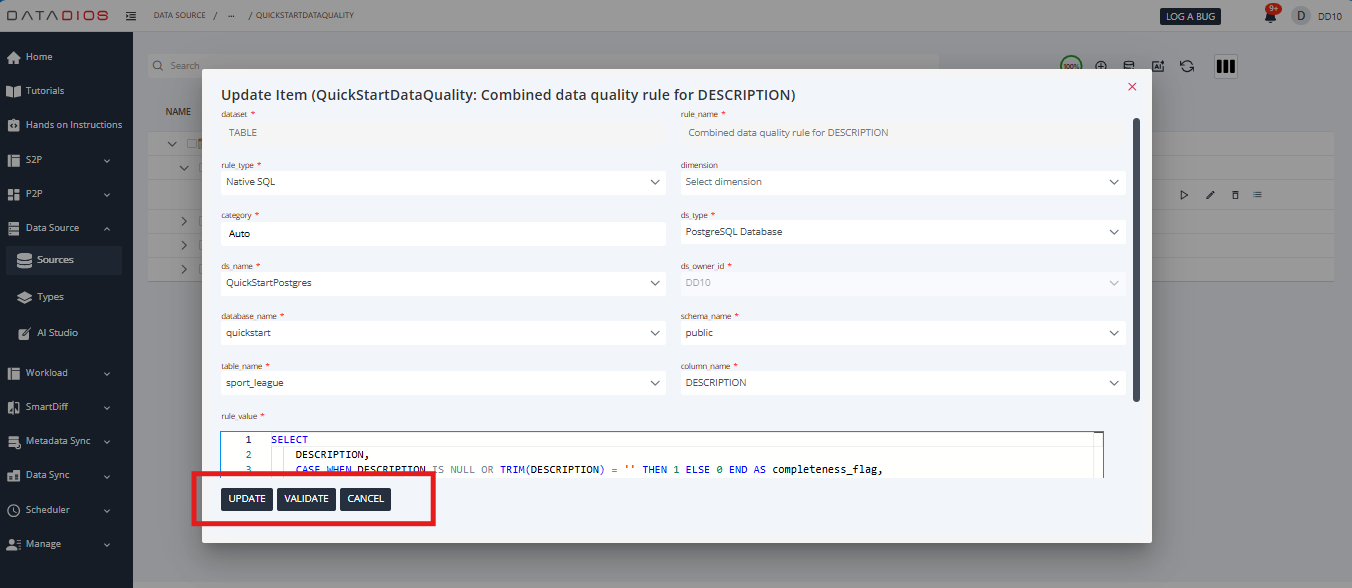Check the first row checkbox in tree

[x=193, y=144]
